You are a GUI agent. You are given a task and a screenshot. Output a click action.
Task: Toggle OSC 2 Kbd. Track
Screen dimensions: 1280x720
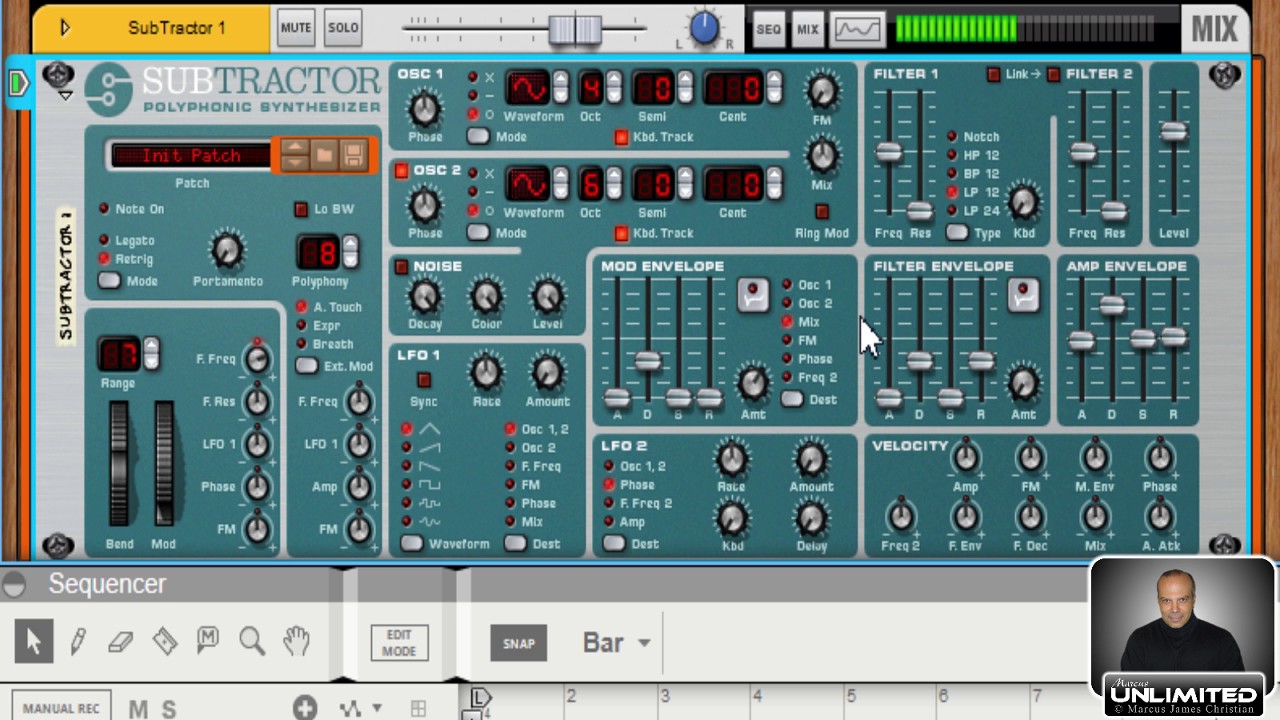coord(621,233)
